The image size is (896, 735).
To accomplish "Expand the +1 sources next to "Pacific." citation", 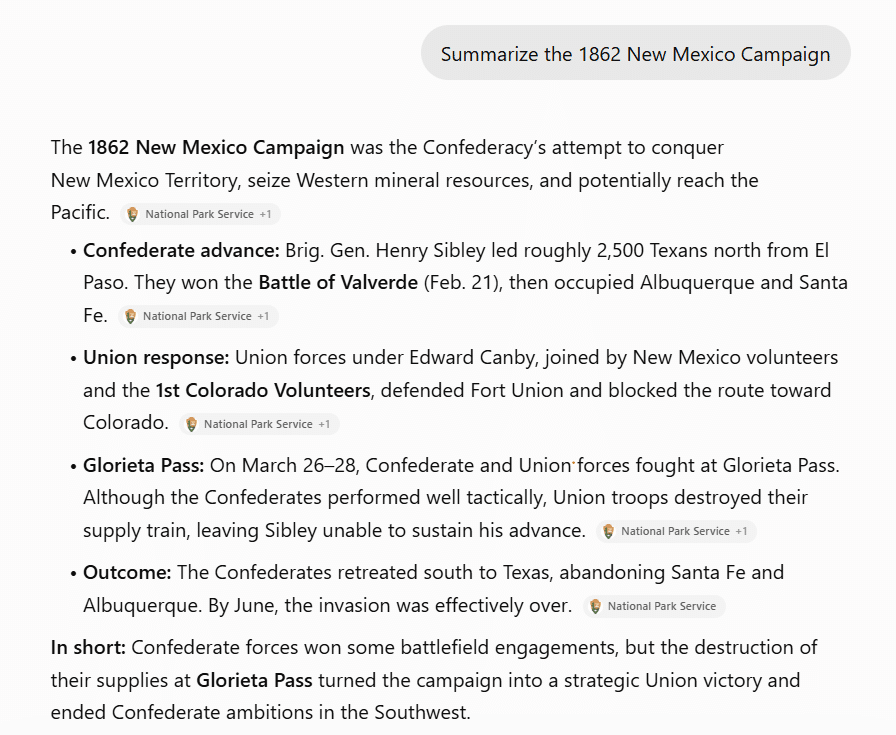I will [265, 214].
